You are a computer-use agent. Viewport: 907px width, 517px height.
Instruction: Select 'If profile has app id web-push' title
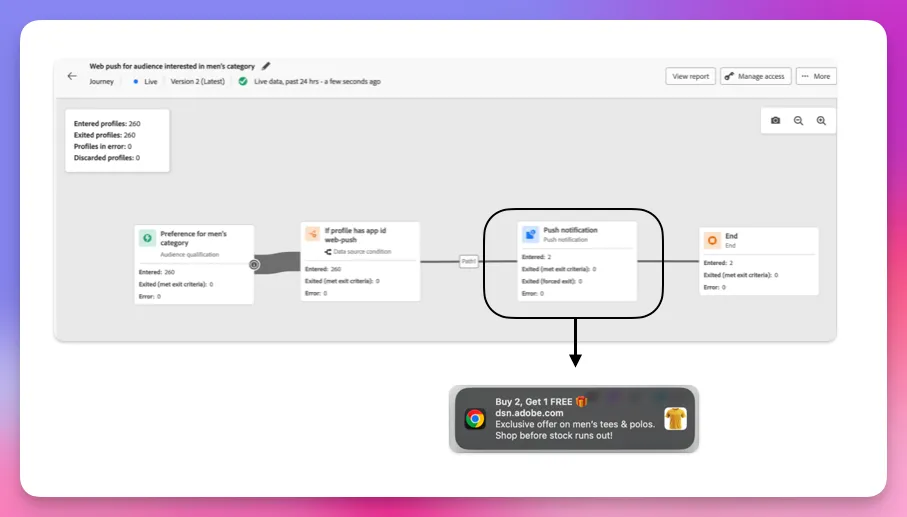pyautogui.click(x=355, y=235)
